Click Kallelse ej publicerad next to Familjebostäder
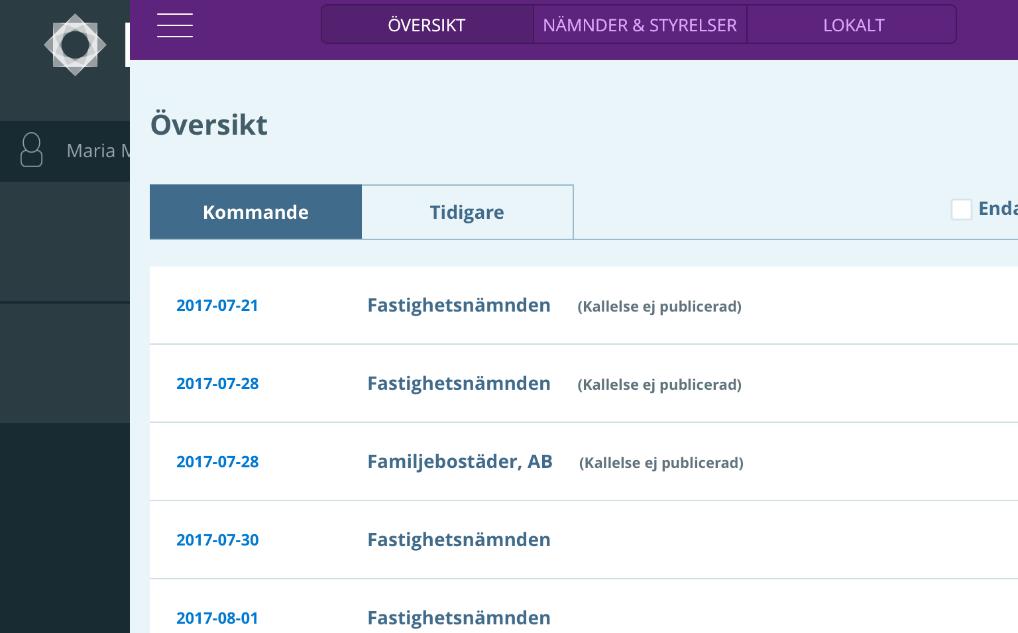The width and height of the screenshot is (1018, 633). click(662, 463)
